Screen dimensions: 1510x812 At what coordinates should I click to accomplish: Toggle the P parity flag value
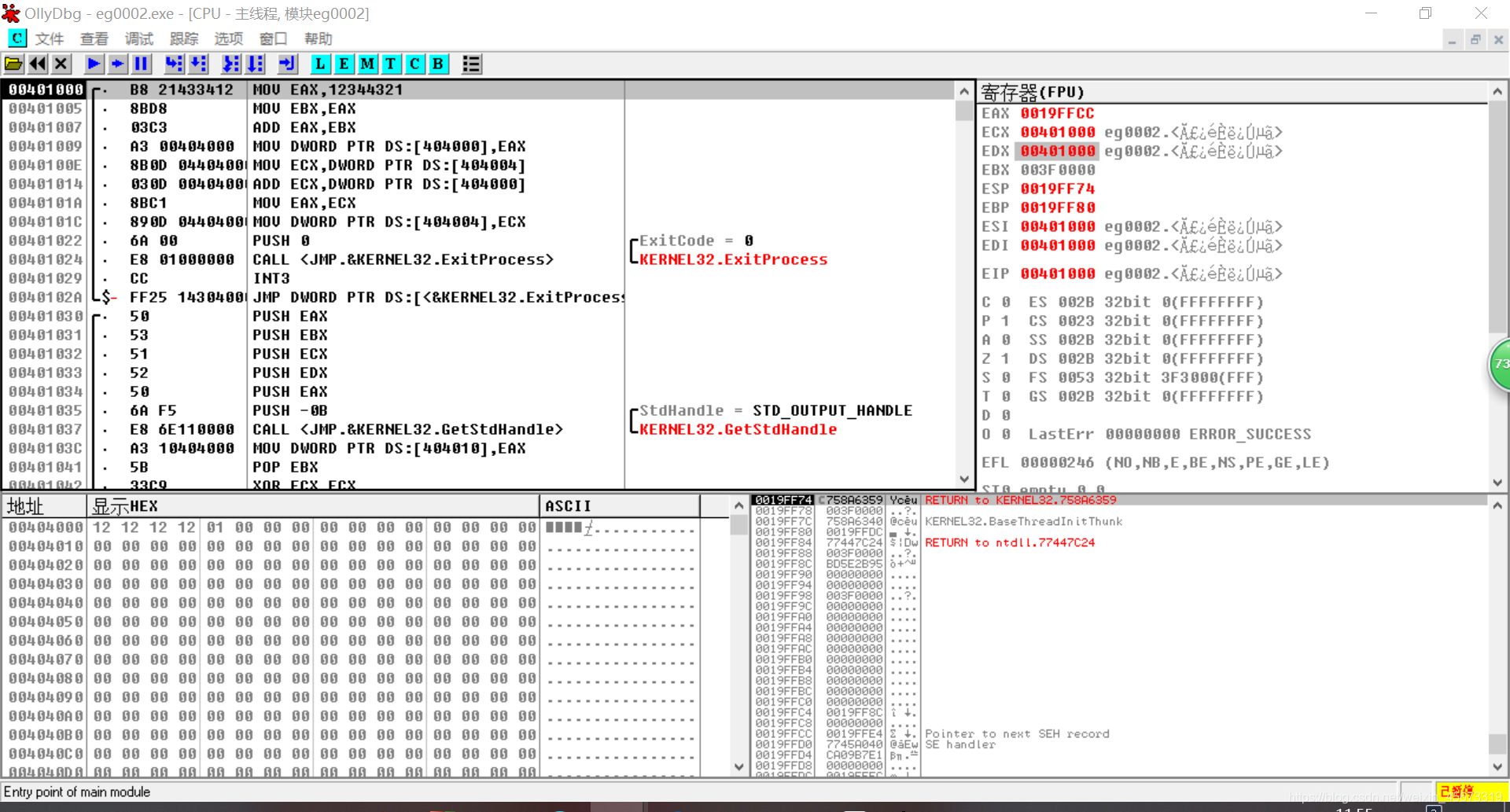(1006, 321)
